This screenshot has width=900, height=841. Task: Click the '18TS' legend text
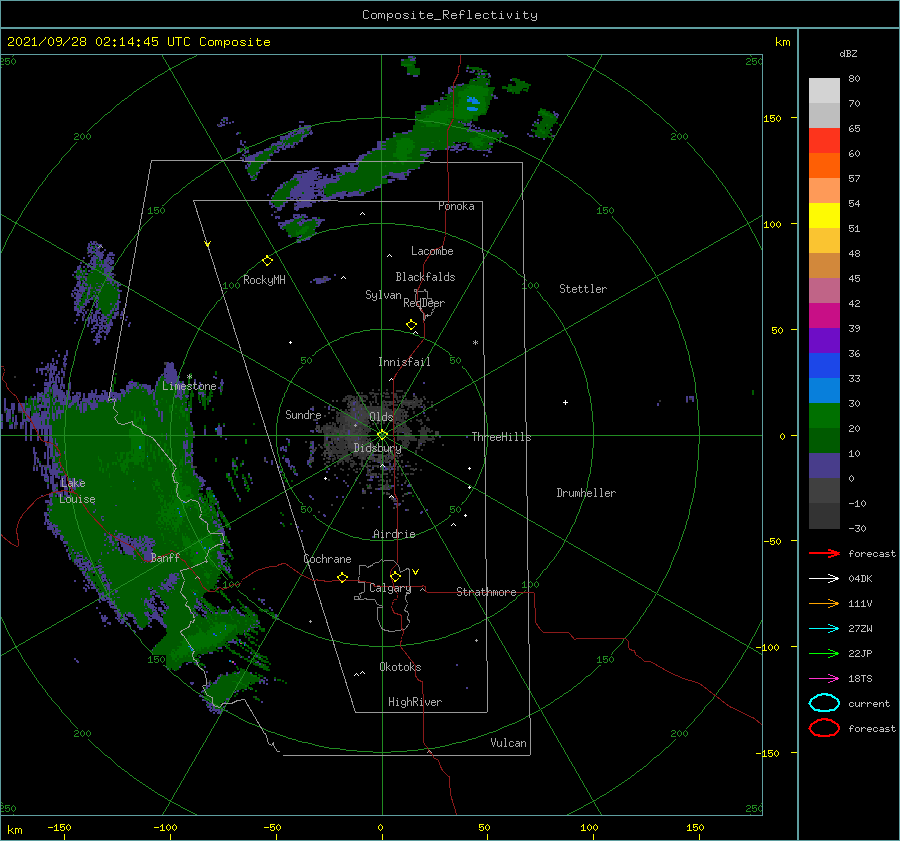[x=860, y=679]
